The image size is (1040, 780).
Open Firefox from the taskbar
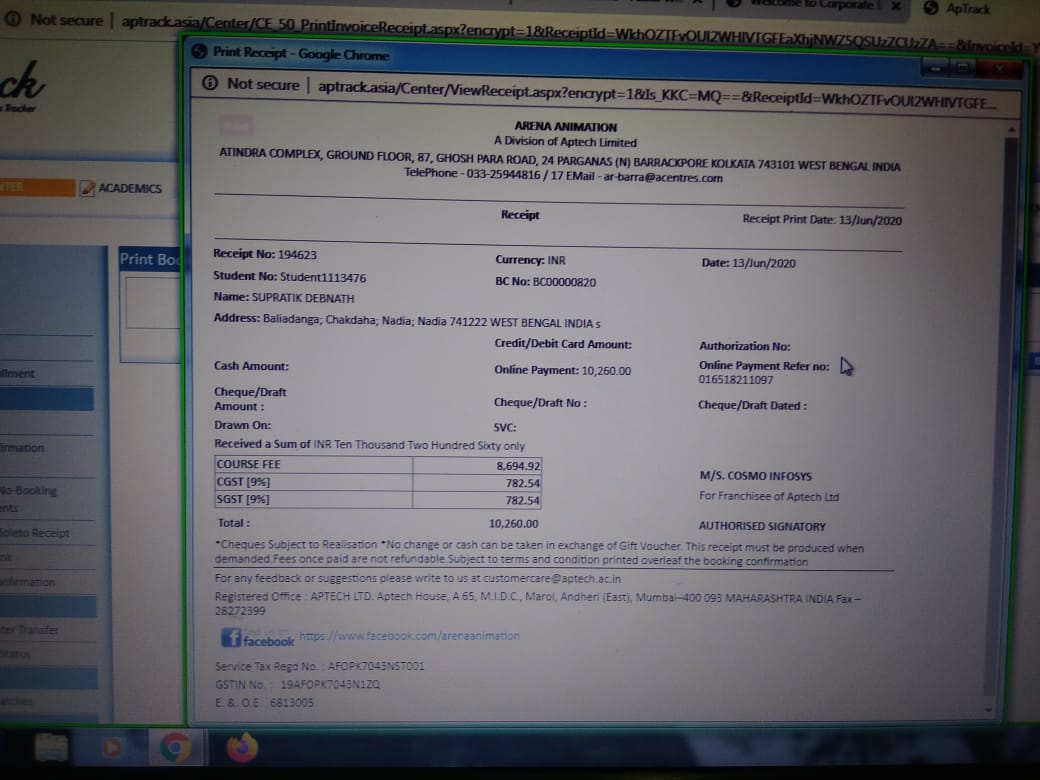click(x=241, y=748)
